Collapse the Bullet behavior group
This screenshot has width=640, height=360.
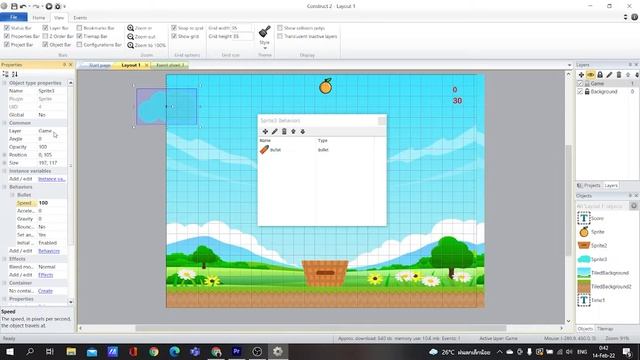pos(13,195)
